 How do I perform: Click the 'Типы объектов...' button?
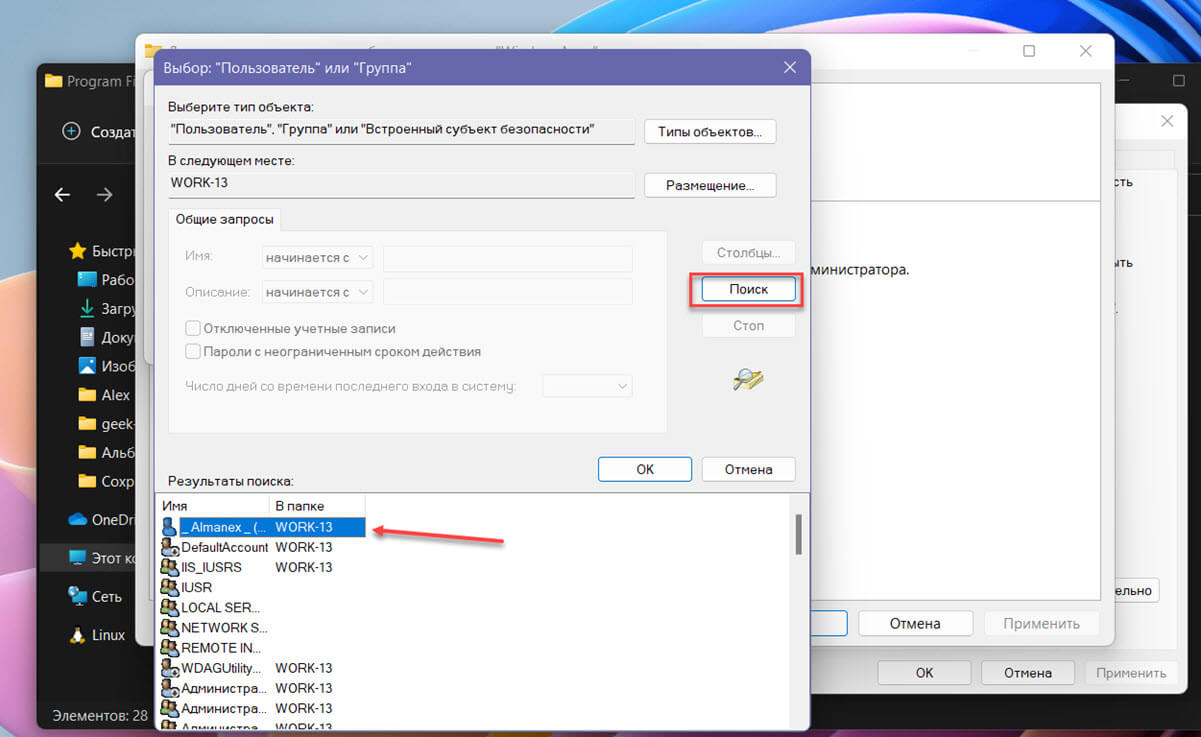click(710, 131)
